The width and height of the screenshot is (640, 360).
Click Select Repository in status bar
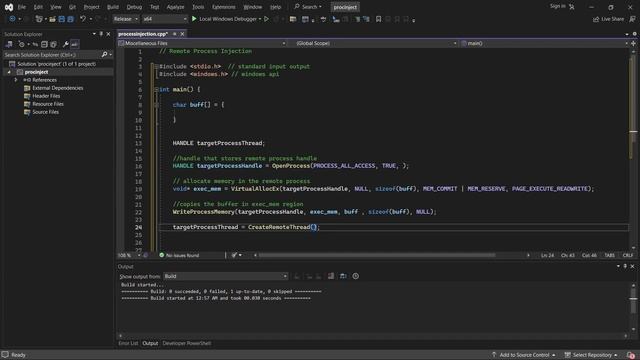[x=592, y=355]
